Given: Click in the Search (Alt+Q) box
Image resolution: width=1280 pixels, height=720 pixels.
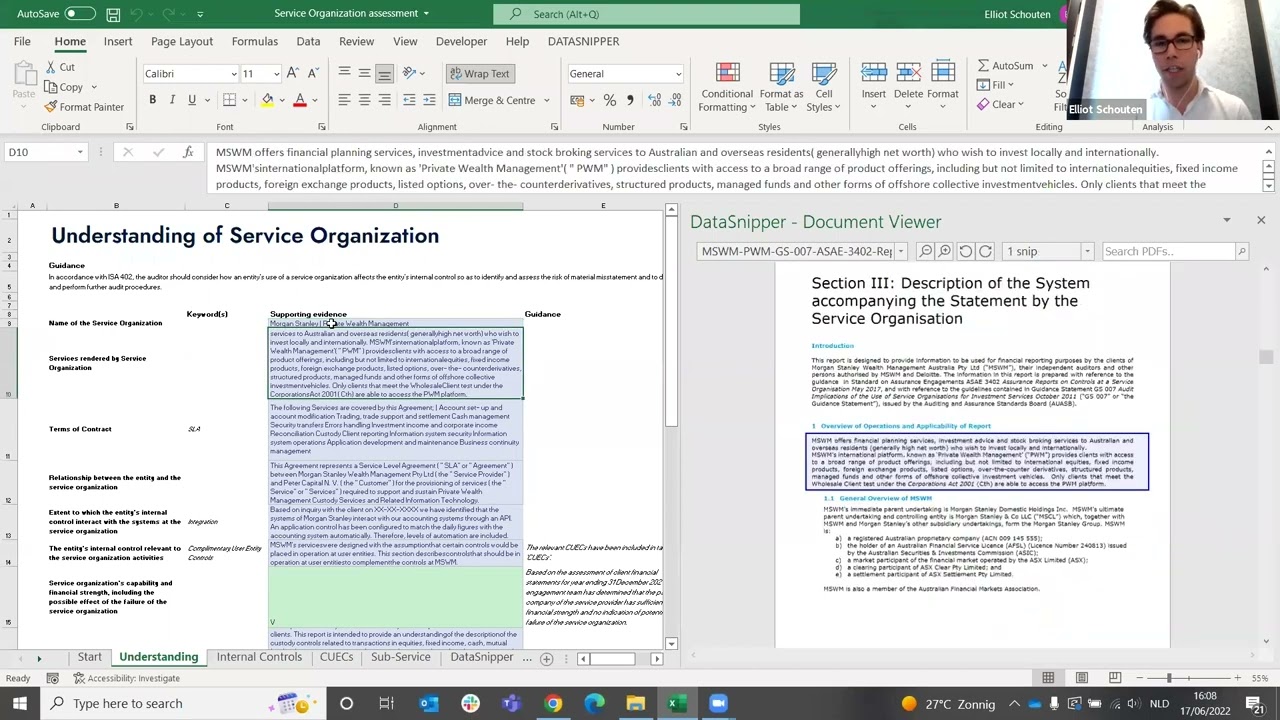Looking at the screenshot, I should tap(646, 14).
